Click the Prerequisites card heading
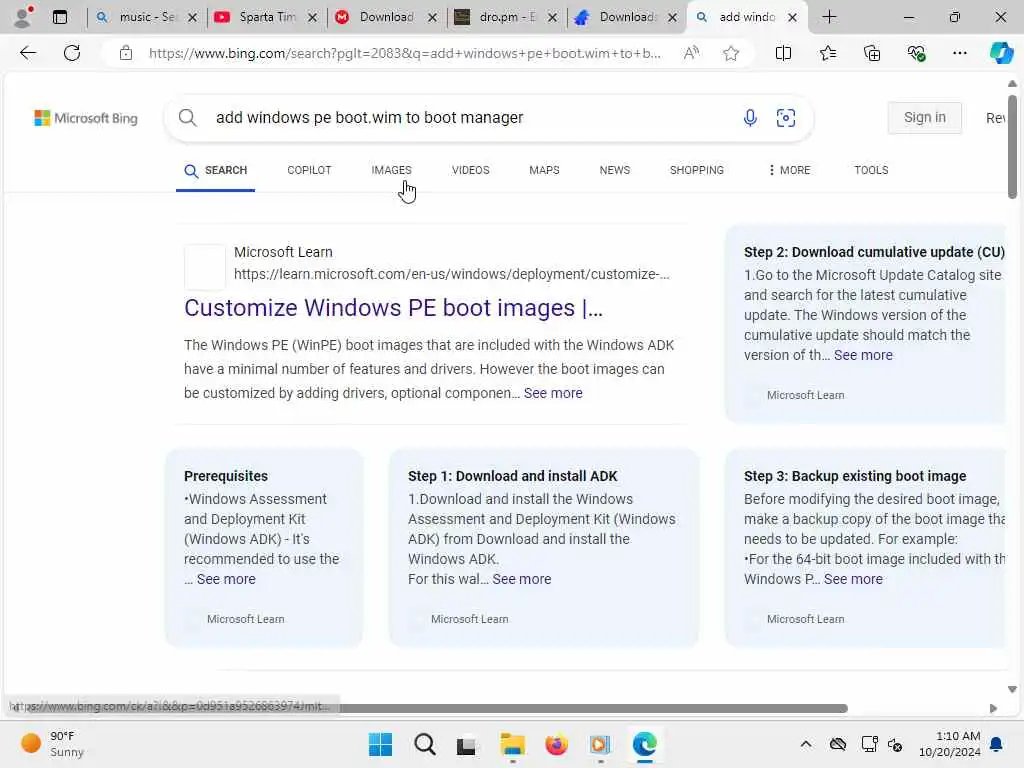The height and width of the screenshot is (768, 1024). (x=225, y=476)
